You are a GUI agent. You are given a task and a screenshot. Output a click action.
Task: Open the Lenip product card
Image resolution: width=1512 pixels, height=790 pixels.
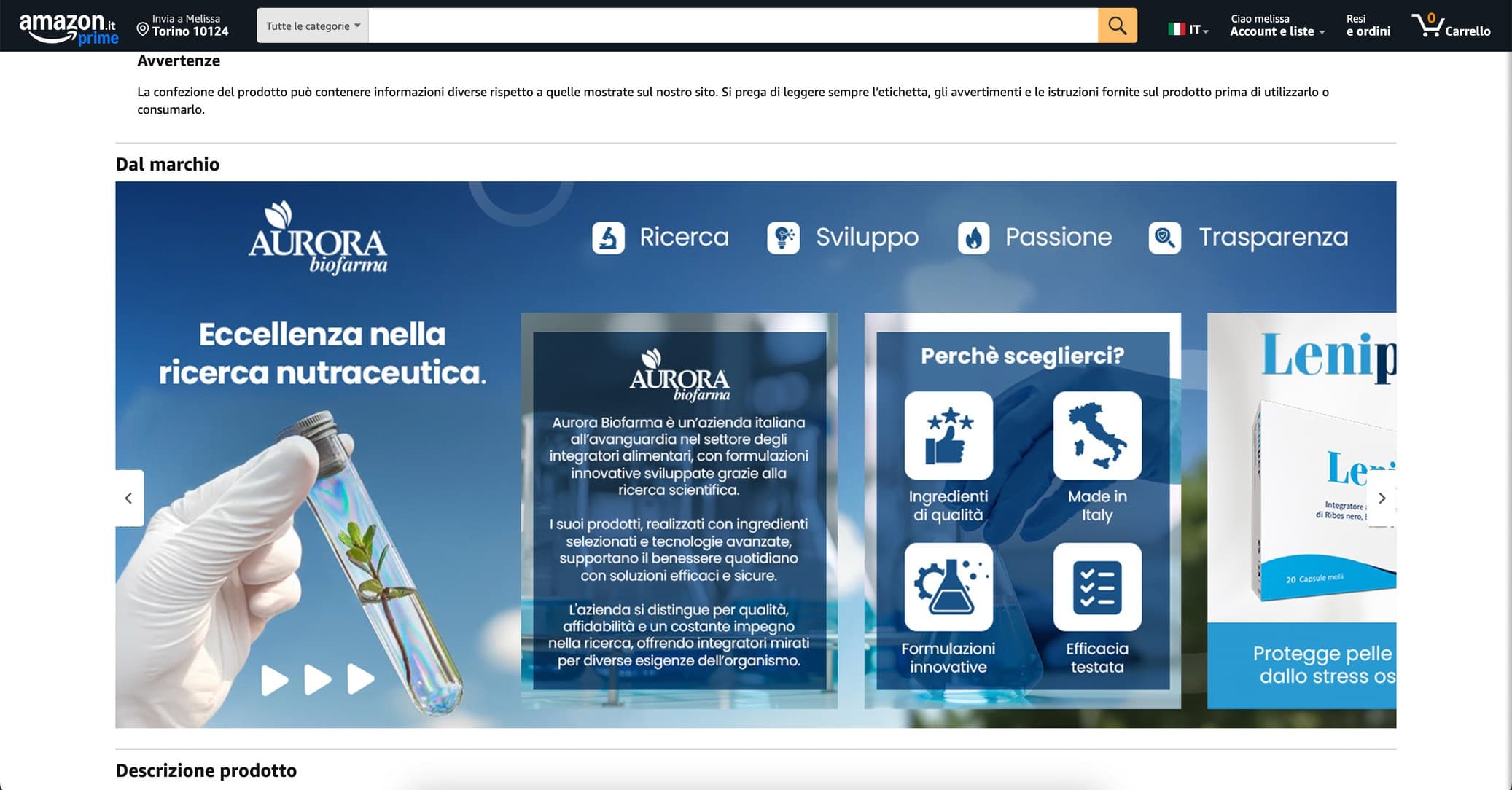[x=1301, y=511]
